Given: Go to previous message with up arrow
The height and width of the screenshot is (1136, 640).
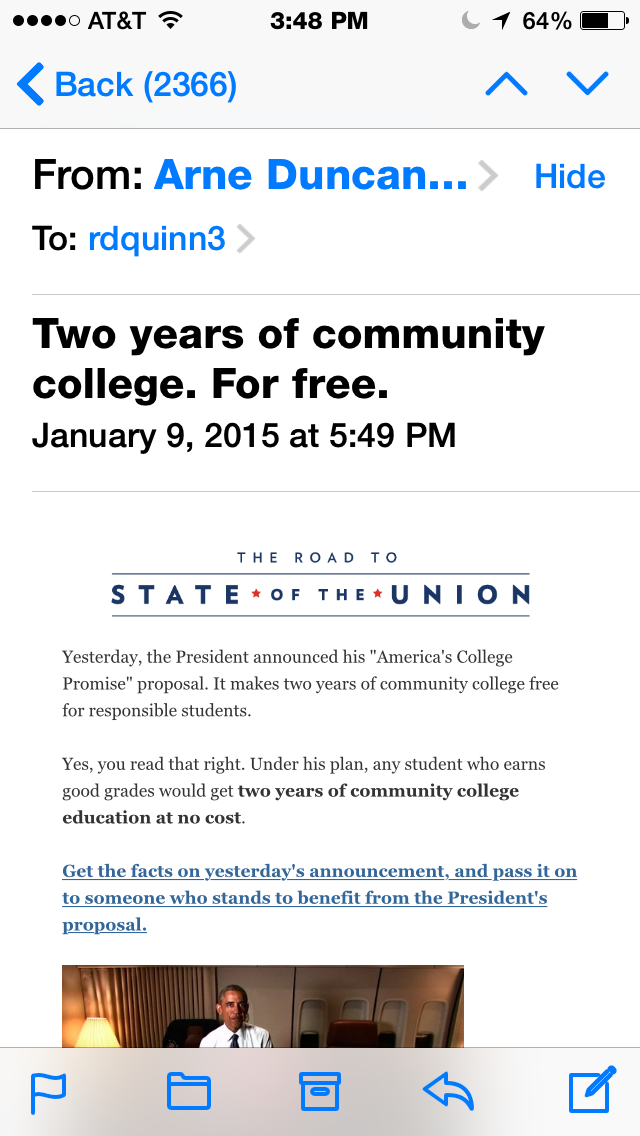Looking at the screenshot, I should click(x=506, y=85).
